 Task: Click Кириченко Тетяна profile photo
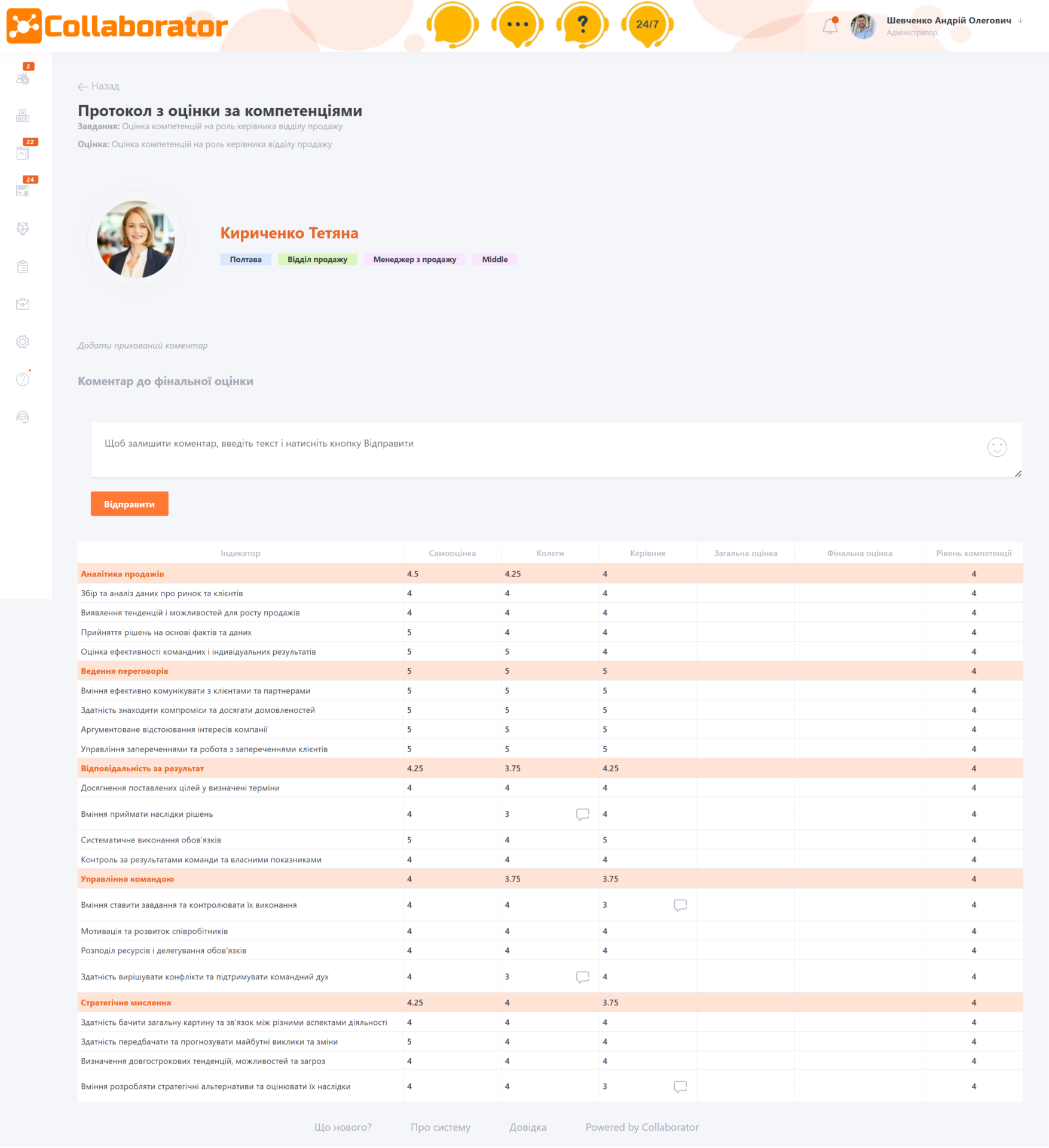click(x=136, y=239)
